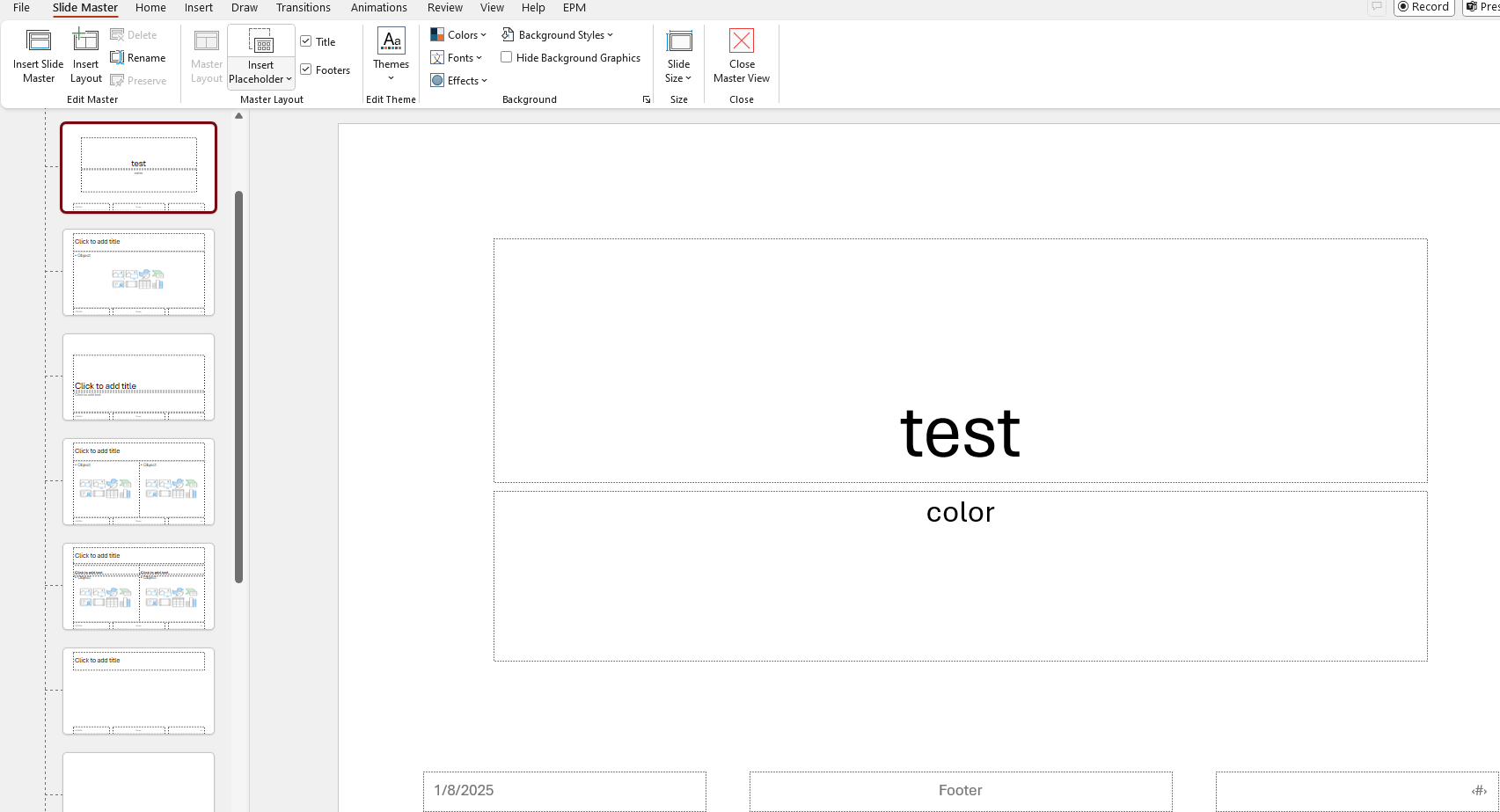Open Background Styles

point(558,34)
